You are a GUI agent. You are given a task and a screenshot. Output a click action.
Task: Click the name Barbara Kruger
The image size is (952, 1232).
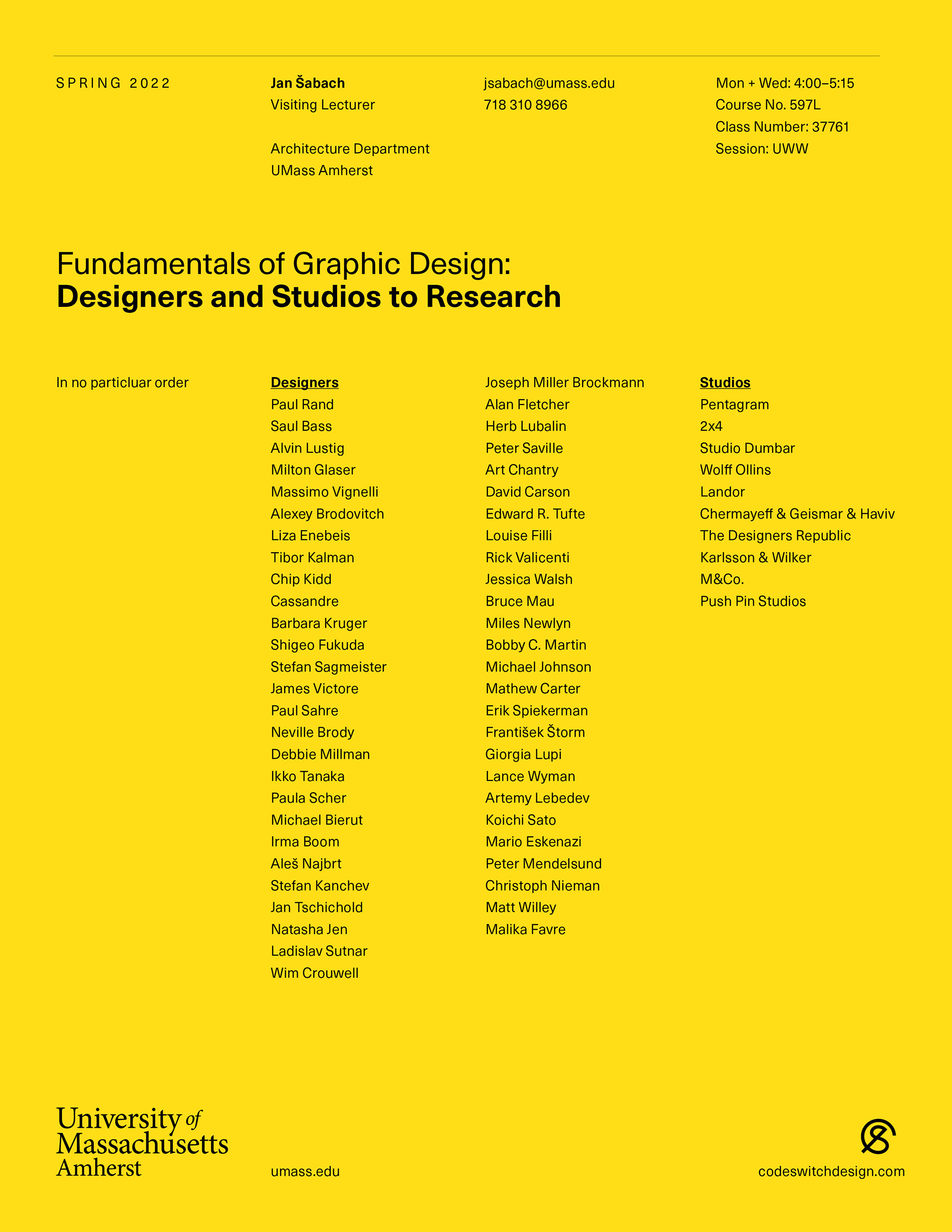tap(319, 623)
